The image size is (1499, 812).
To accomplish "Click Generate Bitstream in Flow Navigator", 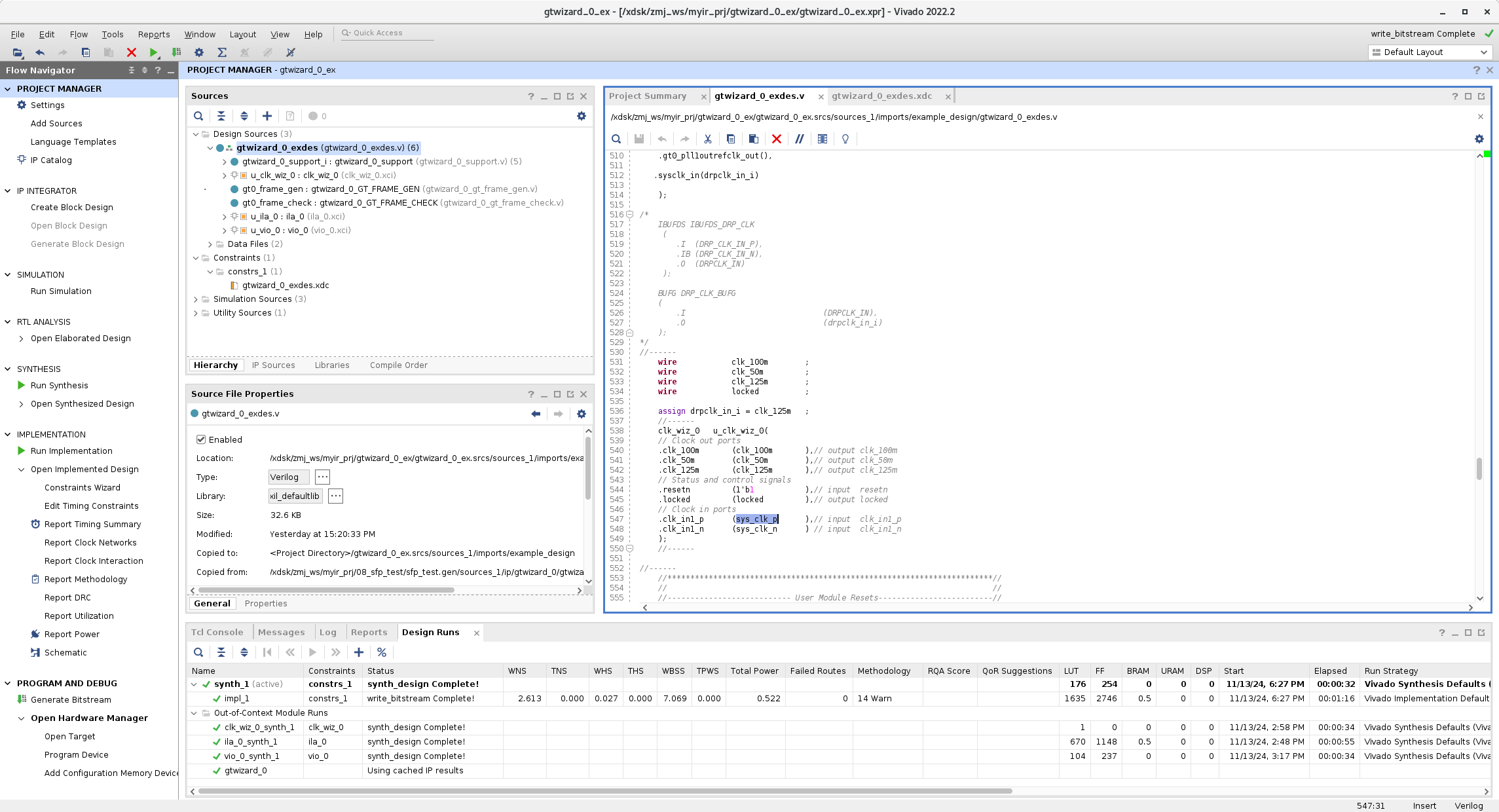I will [x=71, y=700].
